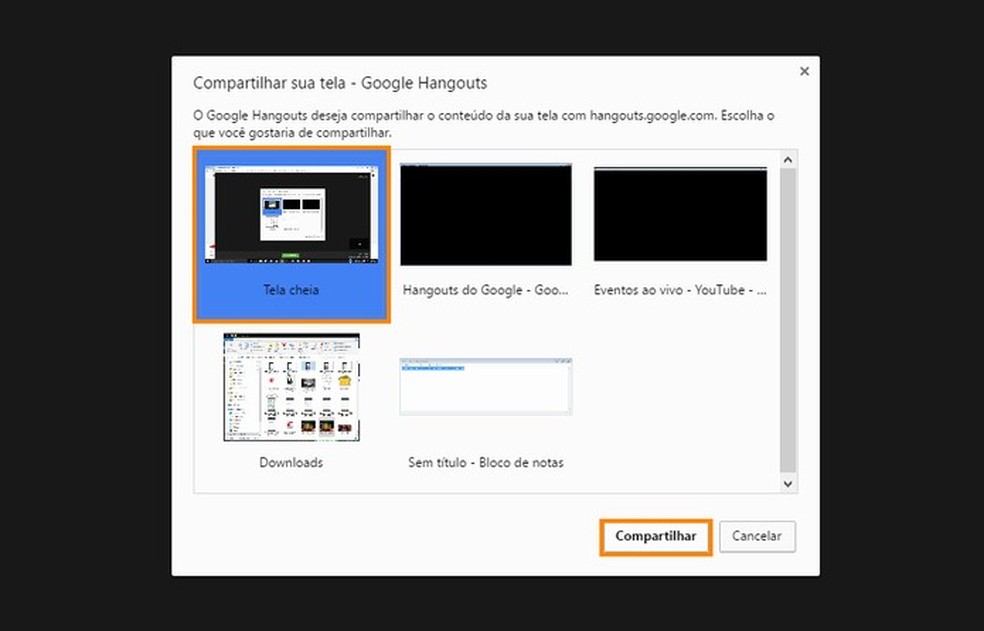Click the vertical scrollbar thumb
This screenshot has width=984, height=631.
point(788,320)
